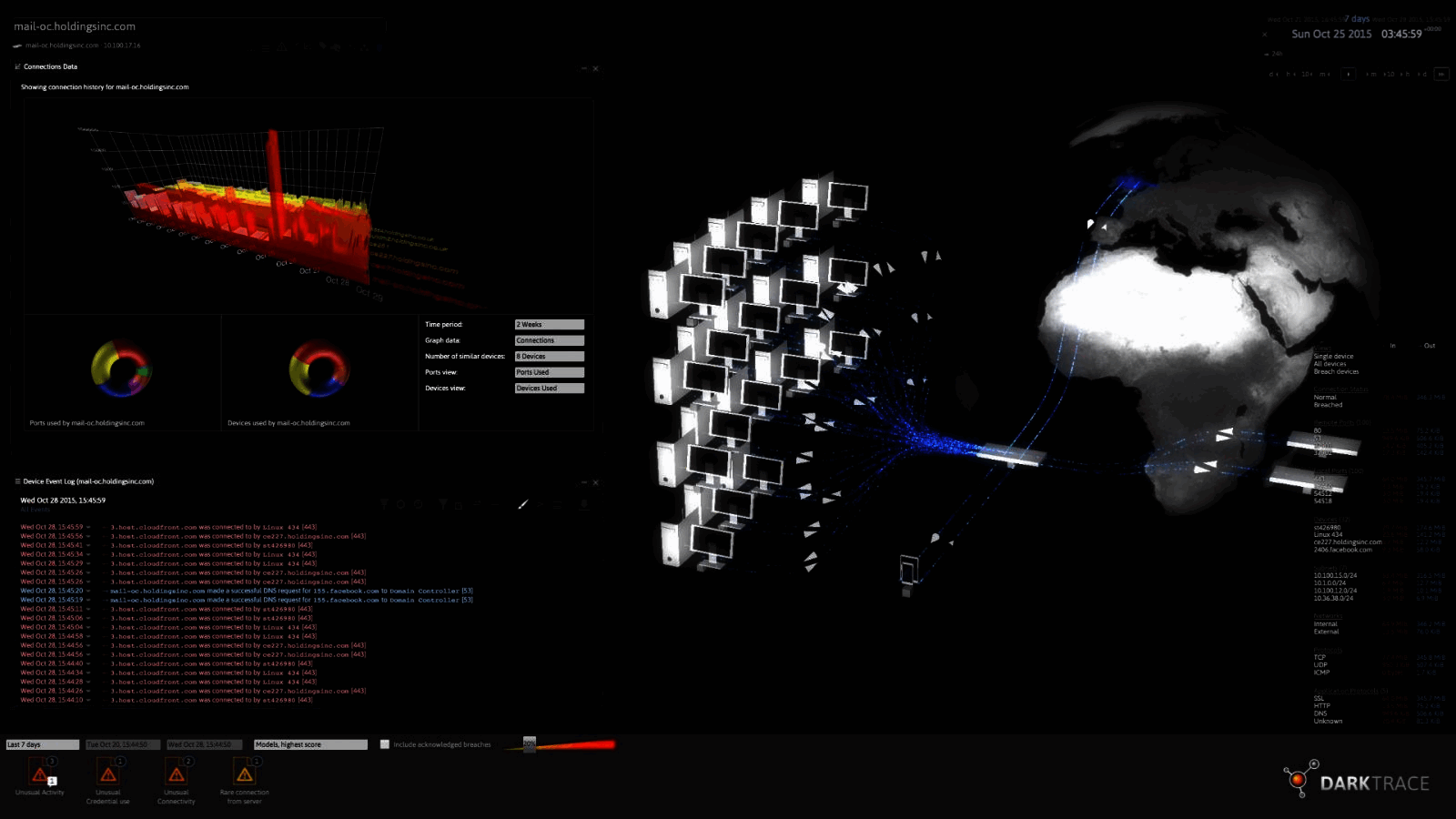The image size is (1456, 819).
Task: Jump to live with fast-forward button
Action: [1441, 75]
